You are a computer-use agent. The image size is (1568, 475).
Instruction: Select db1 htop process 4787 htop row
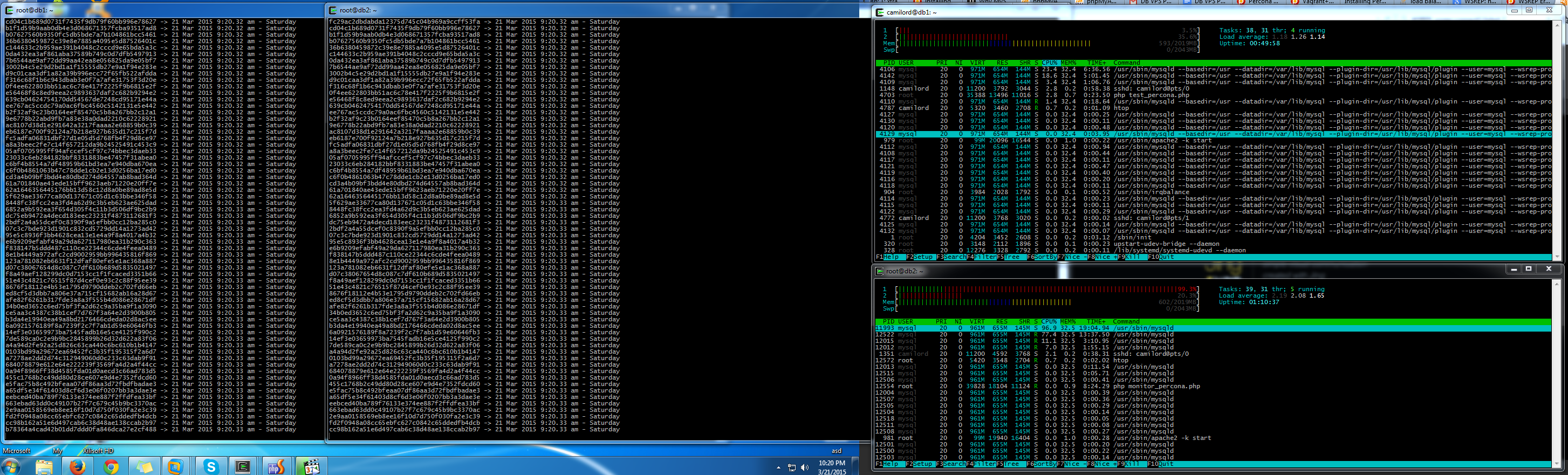[x=1214, y=108]
